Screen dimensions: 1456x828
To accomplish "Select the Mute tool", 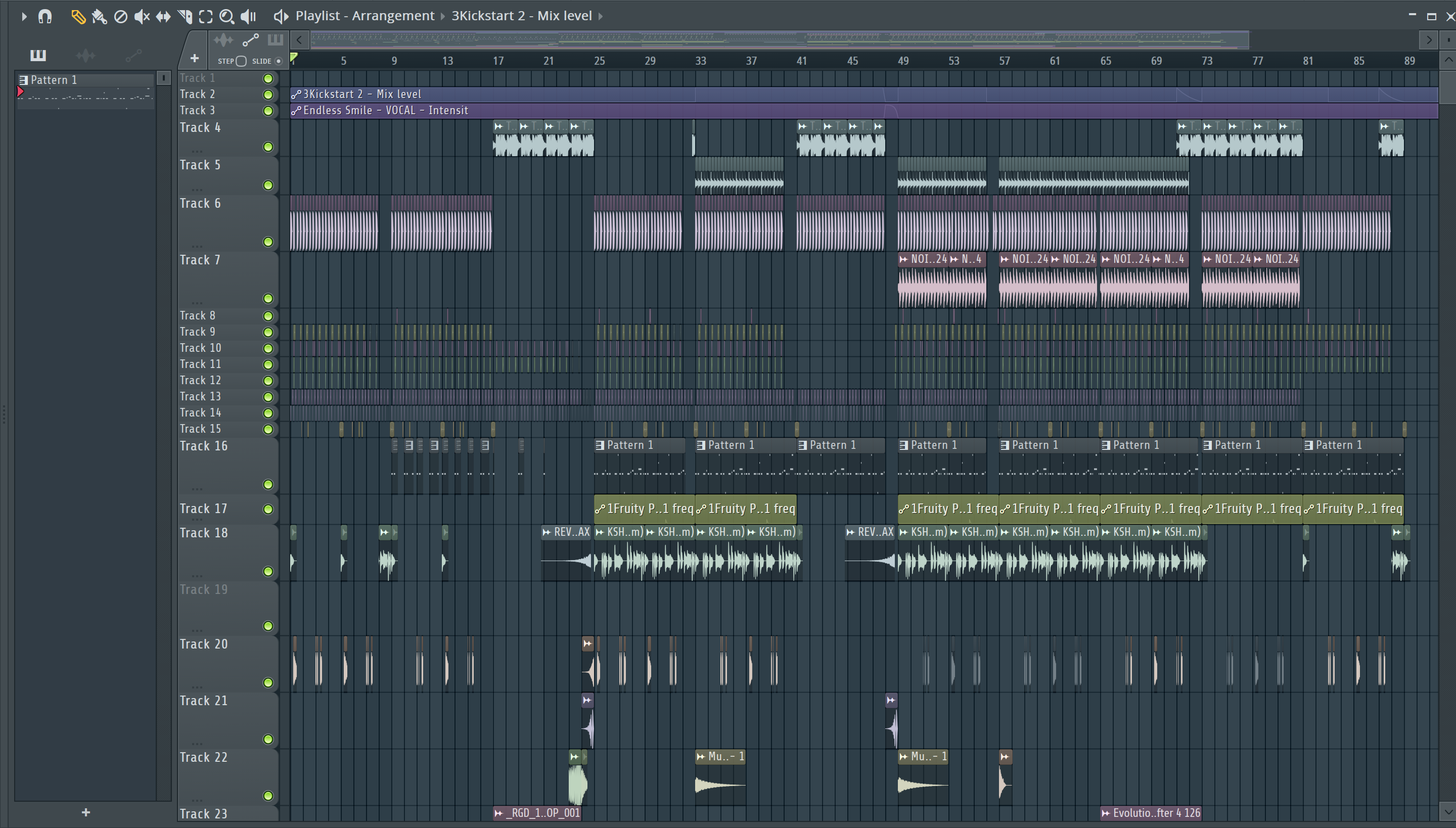I will pos(142,17).
